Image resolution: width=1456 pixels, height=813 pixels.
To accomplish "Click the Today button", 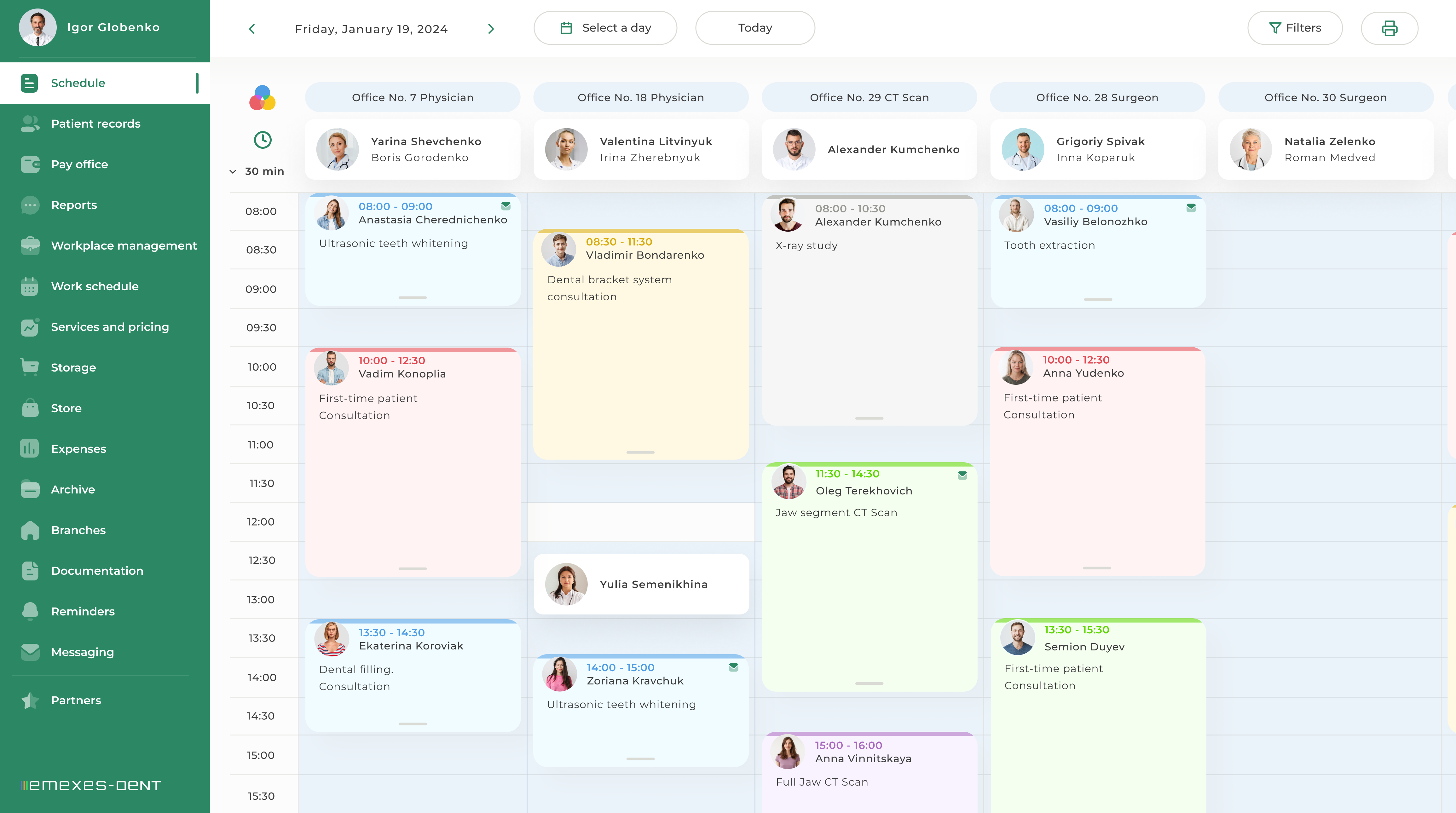I will 754,28.
